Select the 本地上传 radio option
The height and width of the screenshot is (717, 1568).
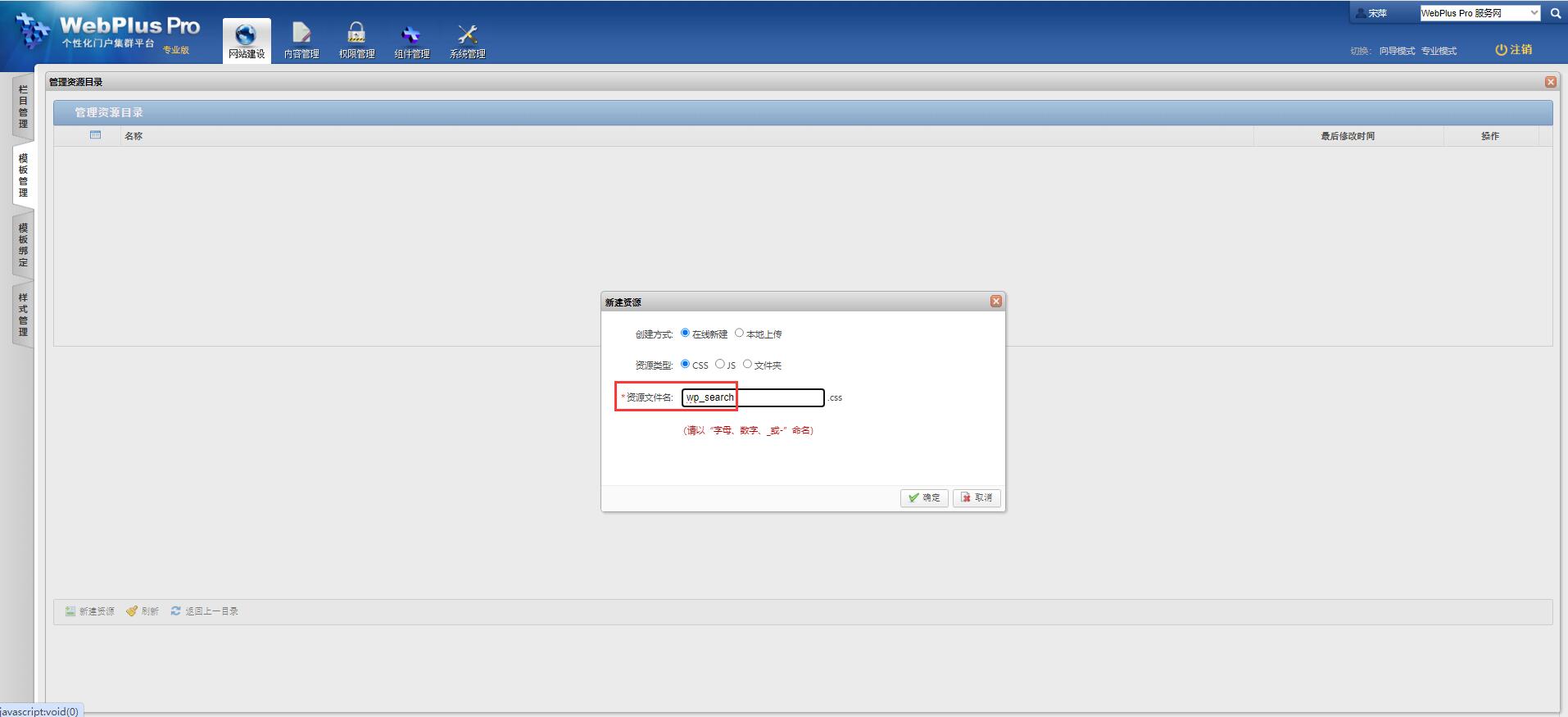(x=739, y=333)
